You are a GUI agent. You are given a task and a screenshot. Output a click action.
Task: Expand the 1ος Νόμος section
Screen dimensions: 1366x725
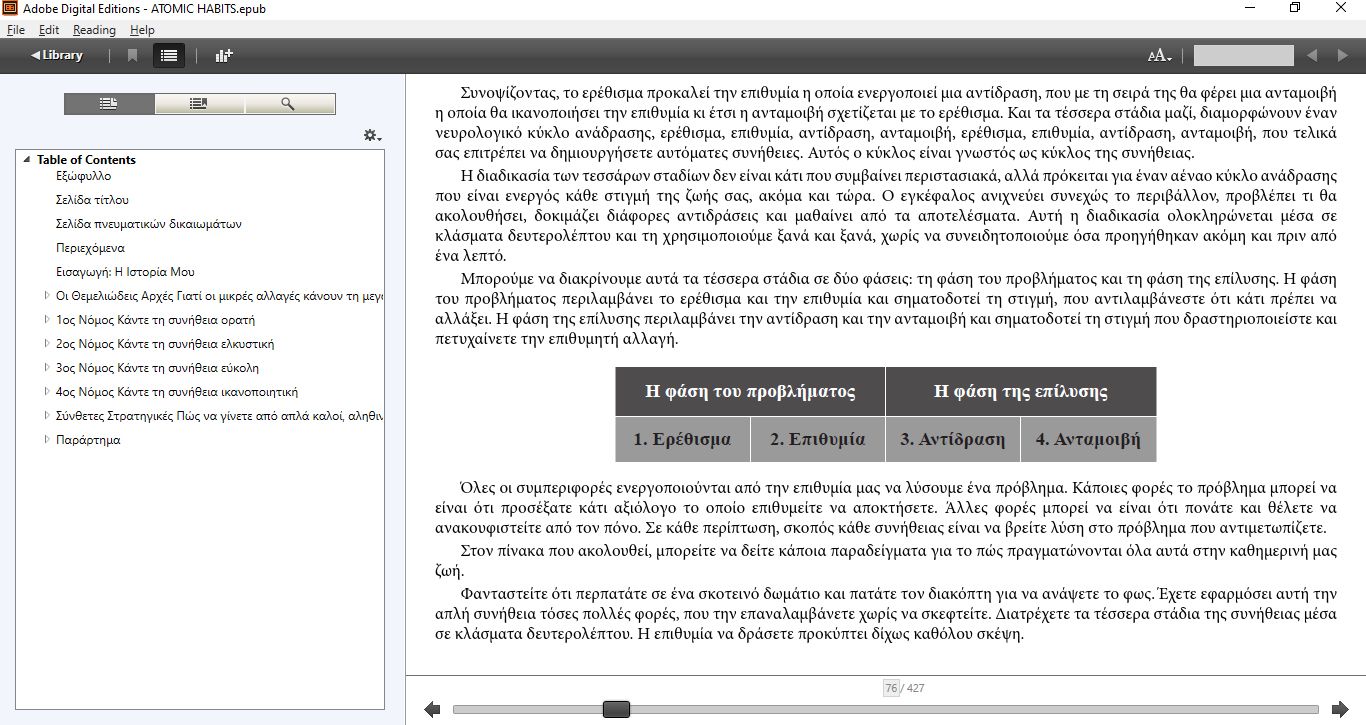click(x=47, y=320)
